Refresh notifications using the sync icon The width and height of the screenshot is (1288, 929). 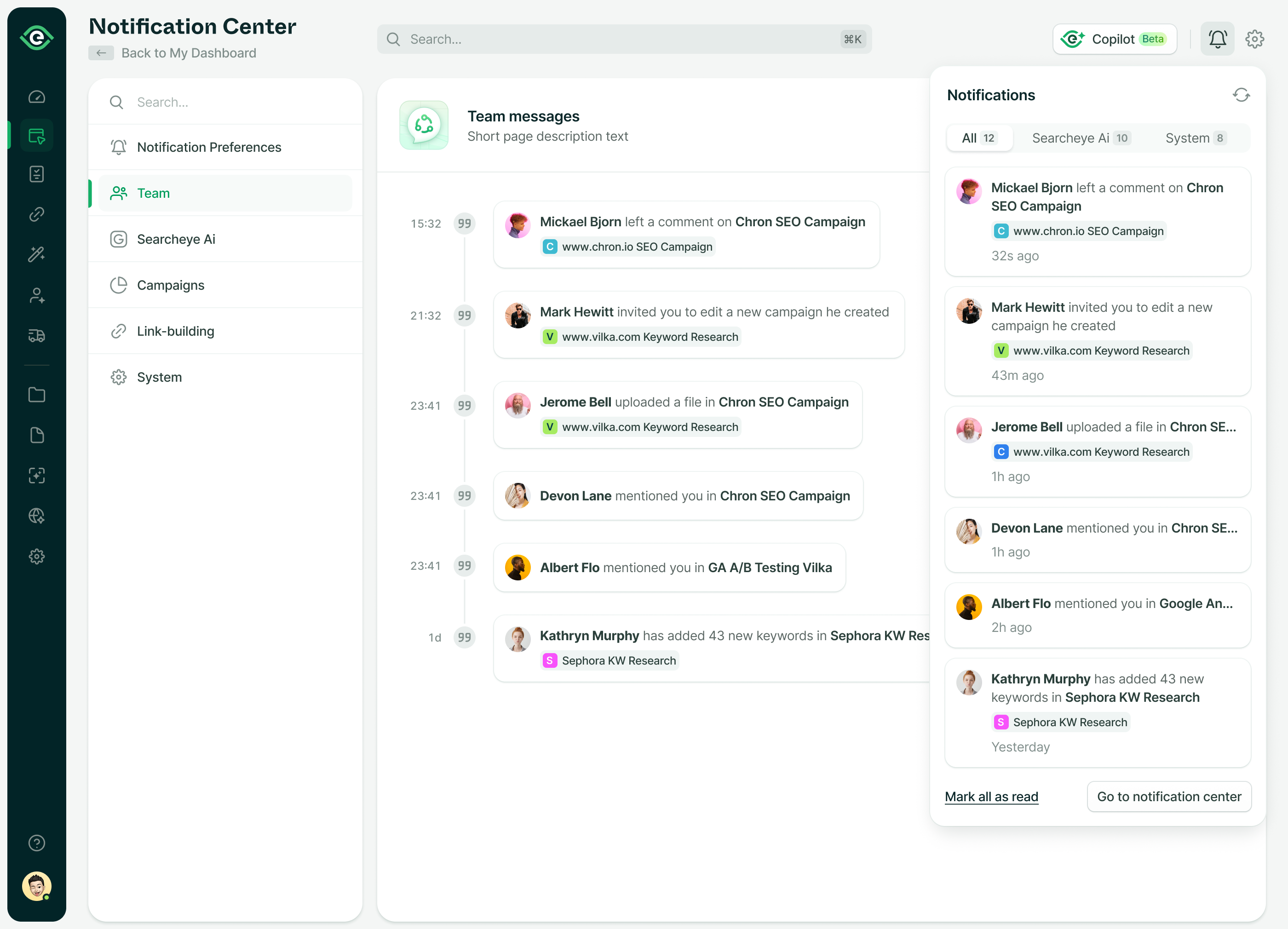coord(1242,95)
